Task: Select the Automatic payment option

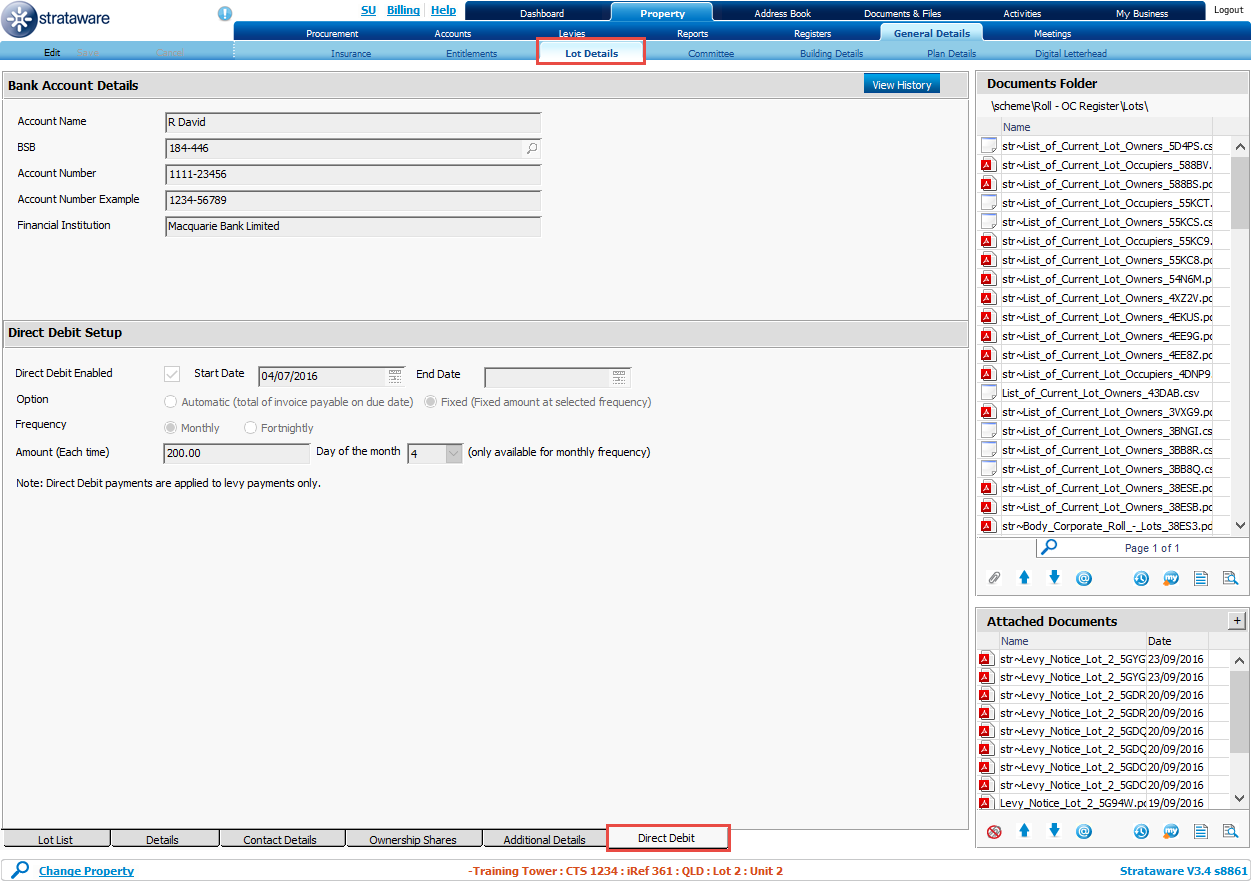Action: coord(170,402)
